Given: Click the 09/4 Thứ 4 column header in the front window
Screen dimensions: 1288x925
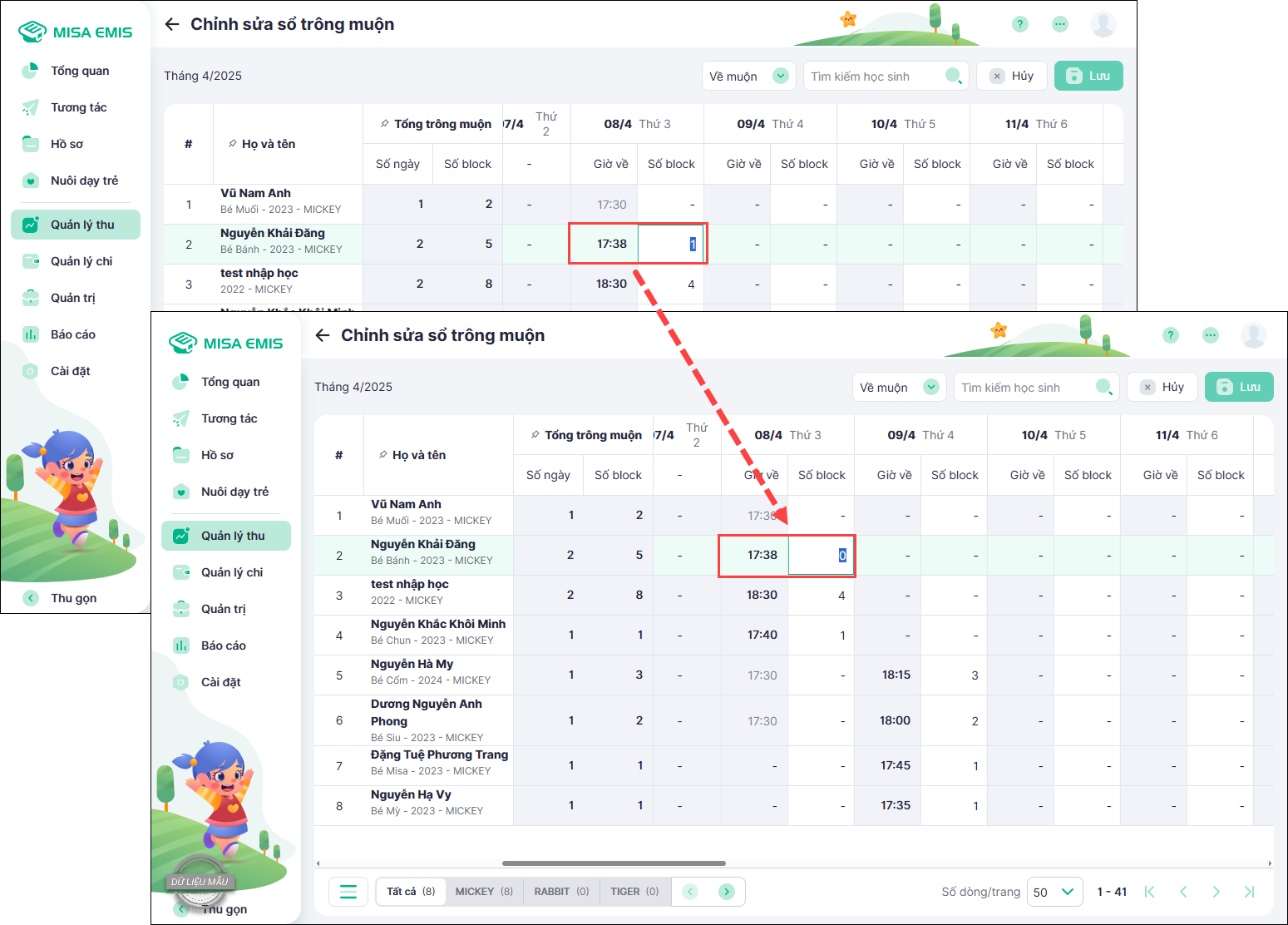Looking at the screenshot, I should 920,435.
